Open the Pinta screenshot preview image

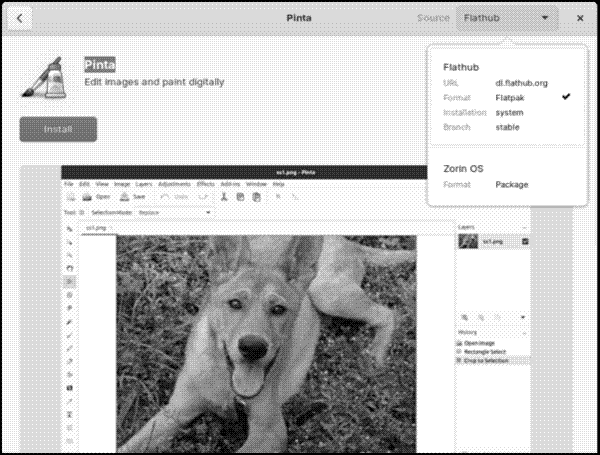click(295, 309)
